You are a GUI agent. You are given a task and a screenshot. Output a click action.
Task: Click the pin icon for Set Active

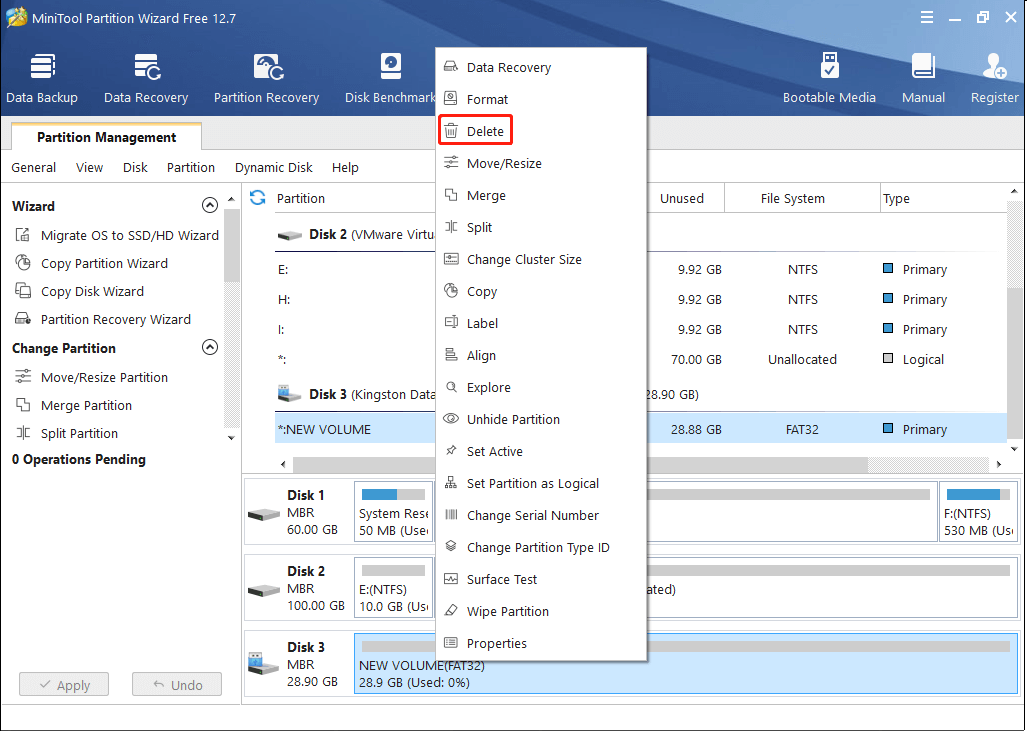click(451, 451)
